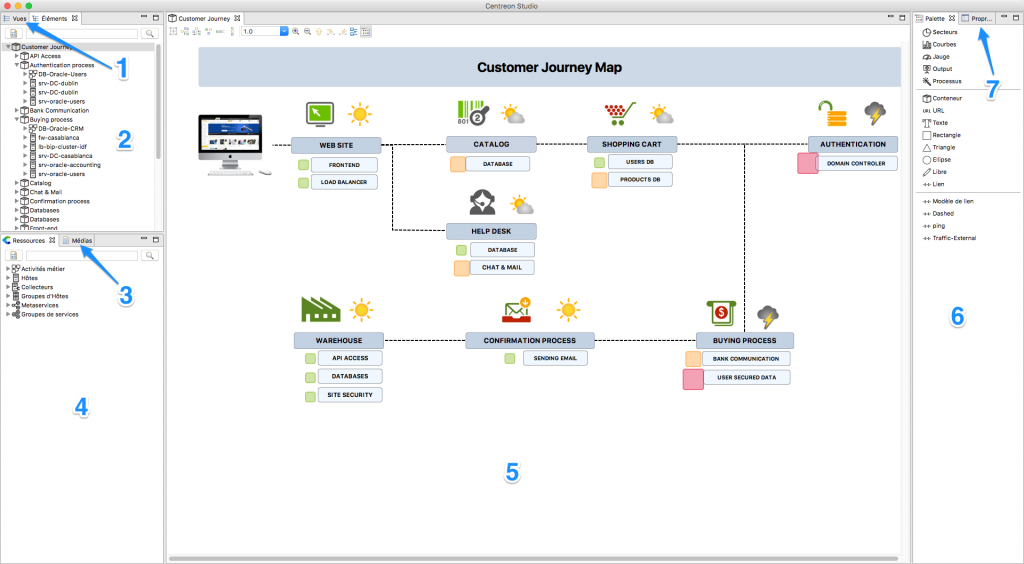Screen dimensions: 1024x564
Task: Expand the Hôtes resource node
Action: pyautogui.click(x=8, y=278)
